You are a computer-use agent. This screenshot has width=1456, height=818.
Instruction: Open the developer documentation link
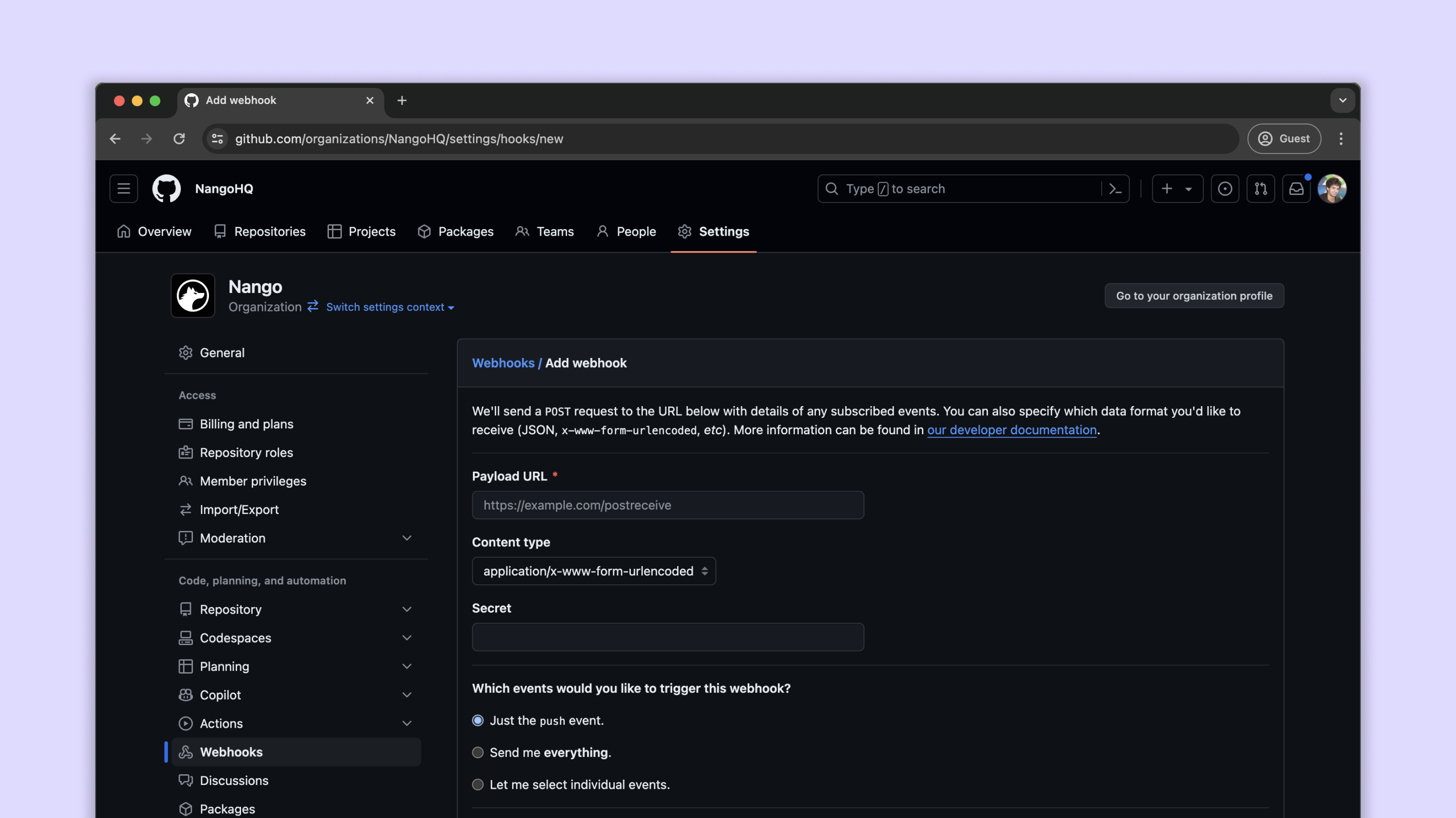coord(1012,430)
